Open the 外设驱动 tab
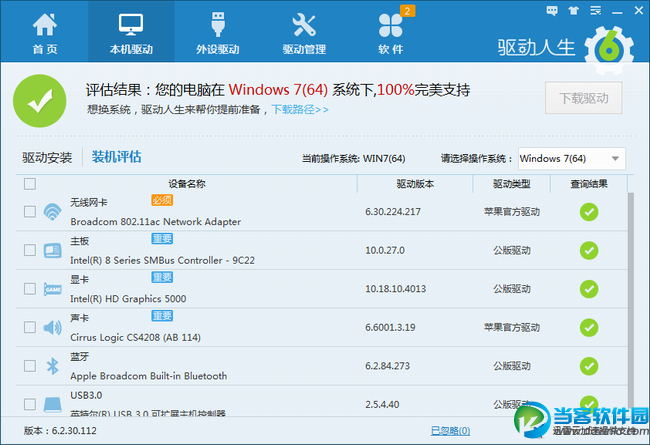Image resolution: width=650 pixels, height=445 pixels. click(218, 33)
